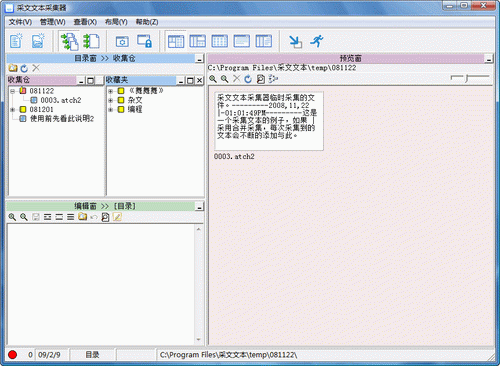Click the 0003.atch2 preview thumbnail
The image size is (500, 366).
(x=269, y=121)
